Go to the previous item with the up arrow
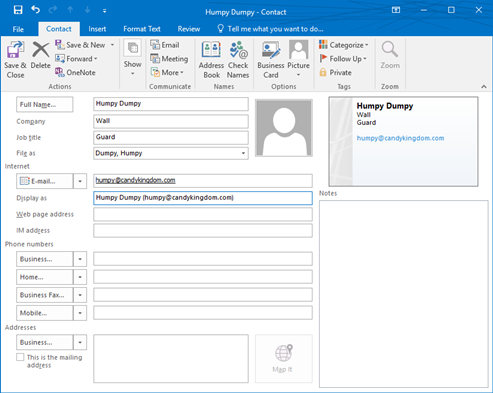 [x=70, y=10]
